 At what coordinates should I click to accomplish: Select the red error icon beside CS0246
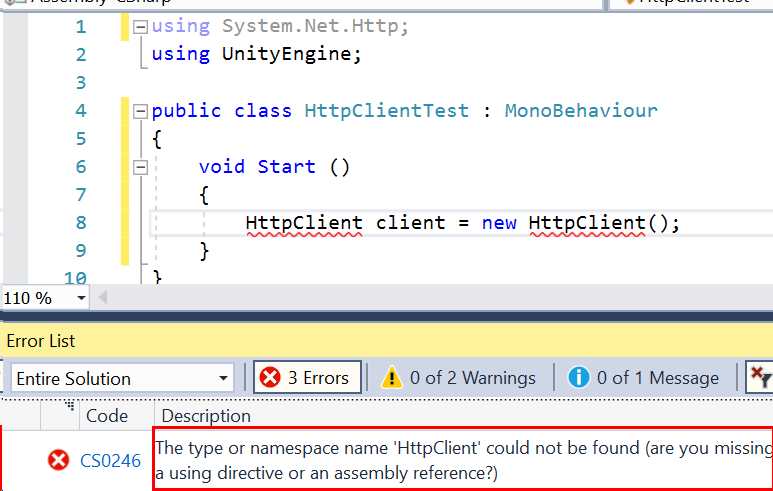pos(58,460)
